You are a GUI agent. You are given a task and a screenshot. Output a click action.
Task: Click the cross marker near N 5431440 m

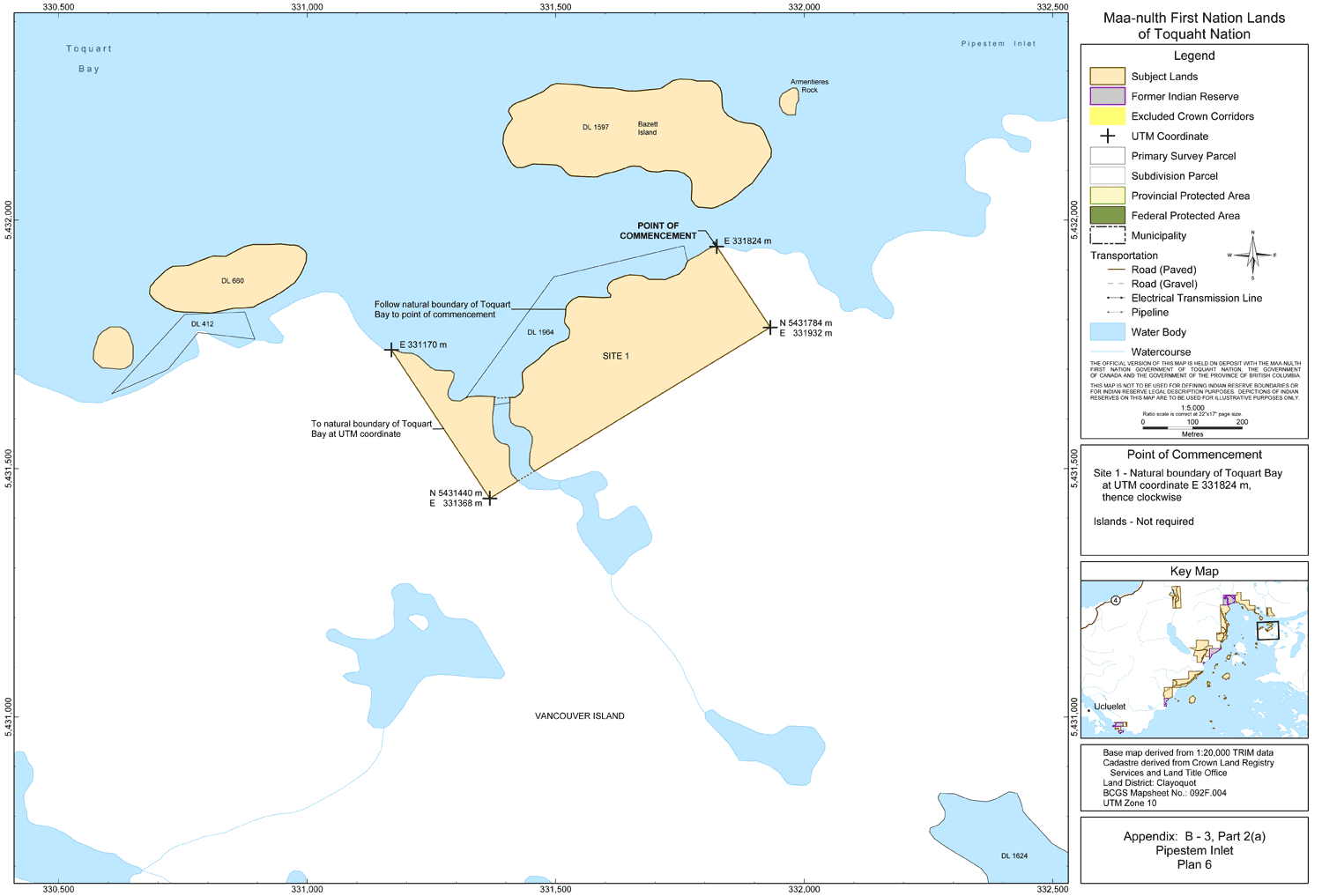[490, 499]
